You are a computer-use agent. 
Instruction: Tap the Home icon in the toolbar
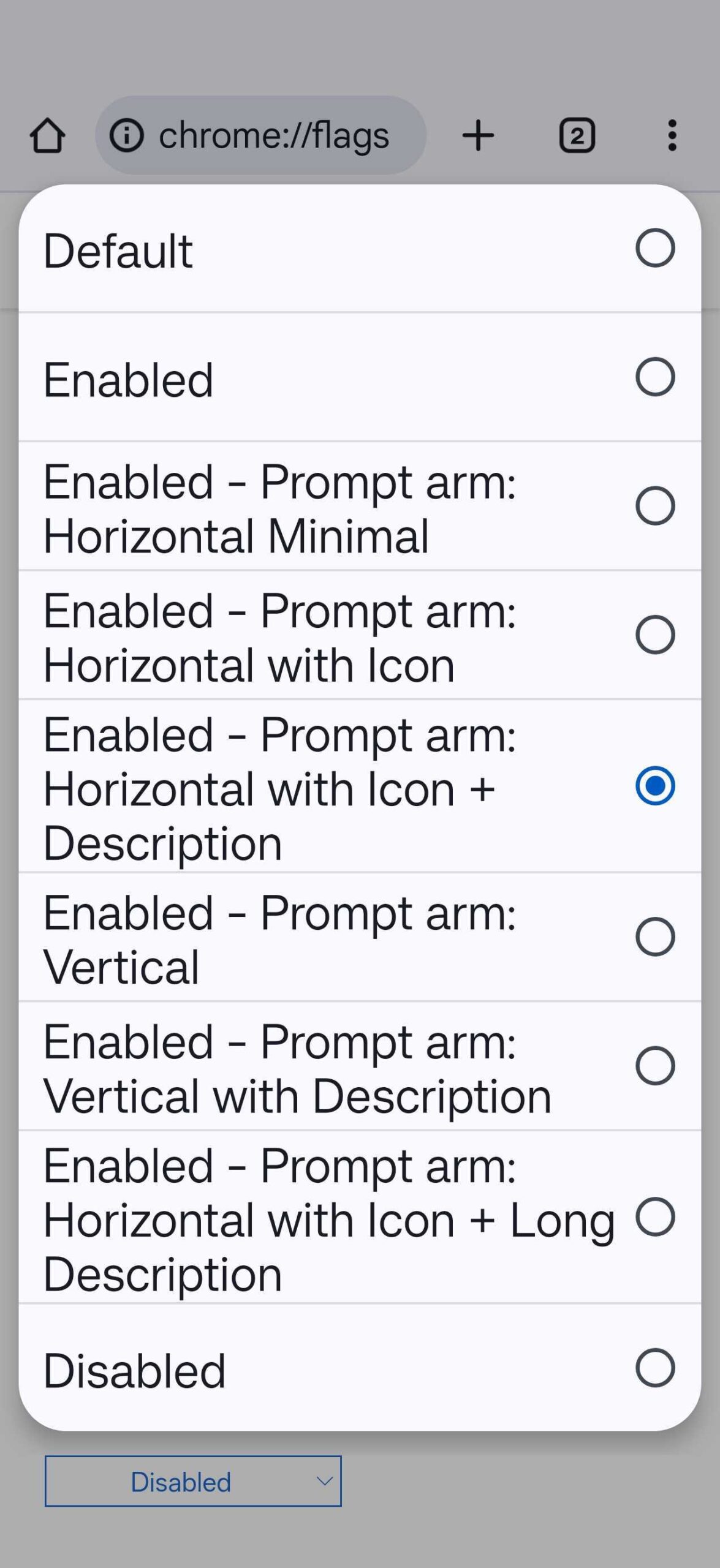[47, 135]
